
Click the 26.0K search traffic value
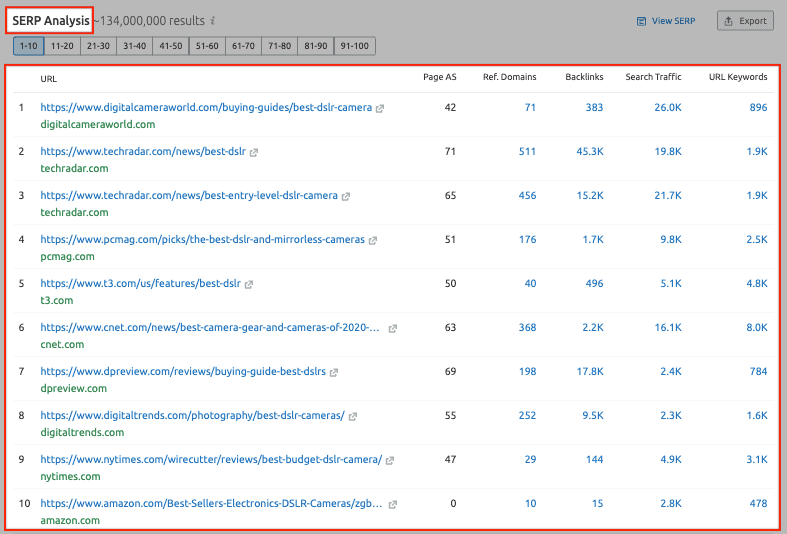(667, 108)
